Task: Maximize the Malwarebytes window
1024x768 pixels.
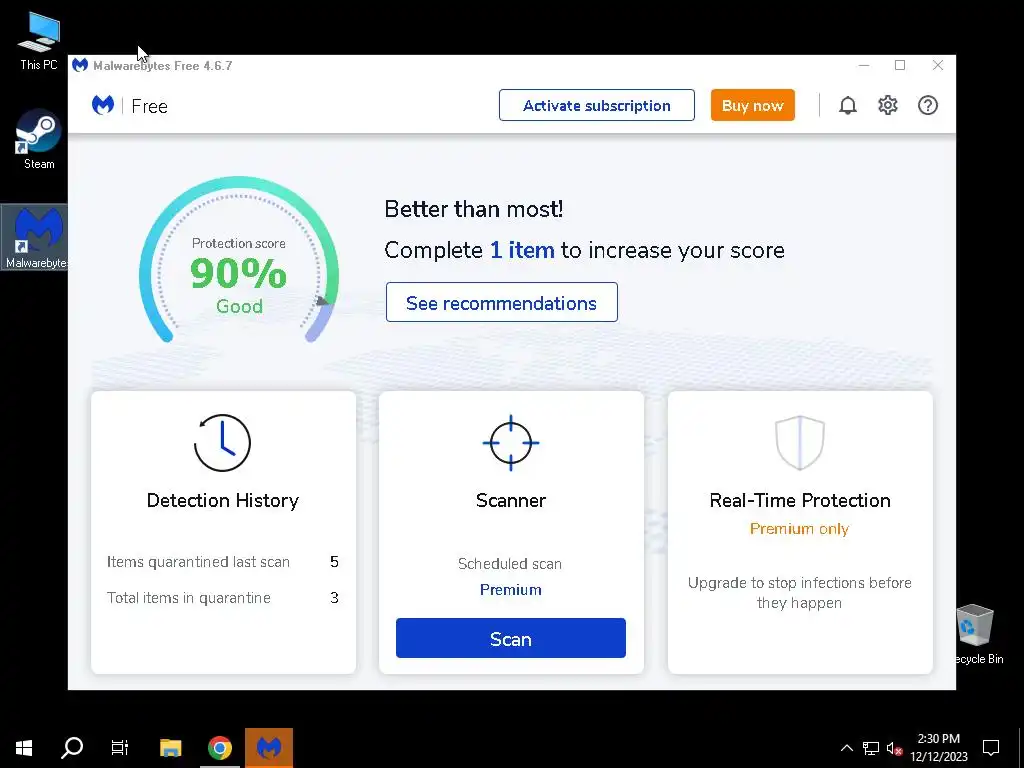Action: (900, 65)
